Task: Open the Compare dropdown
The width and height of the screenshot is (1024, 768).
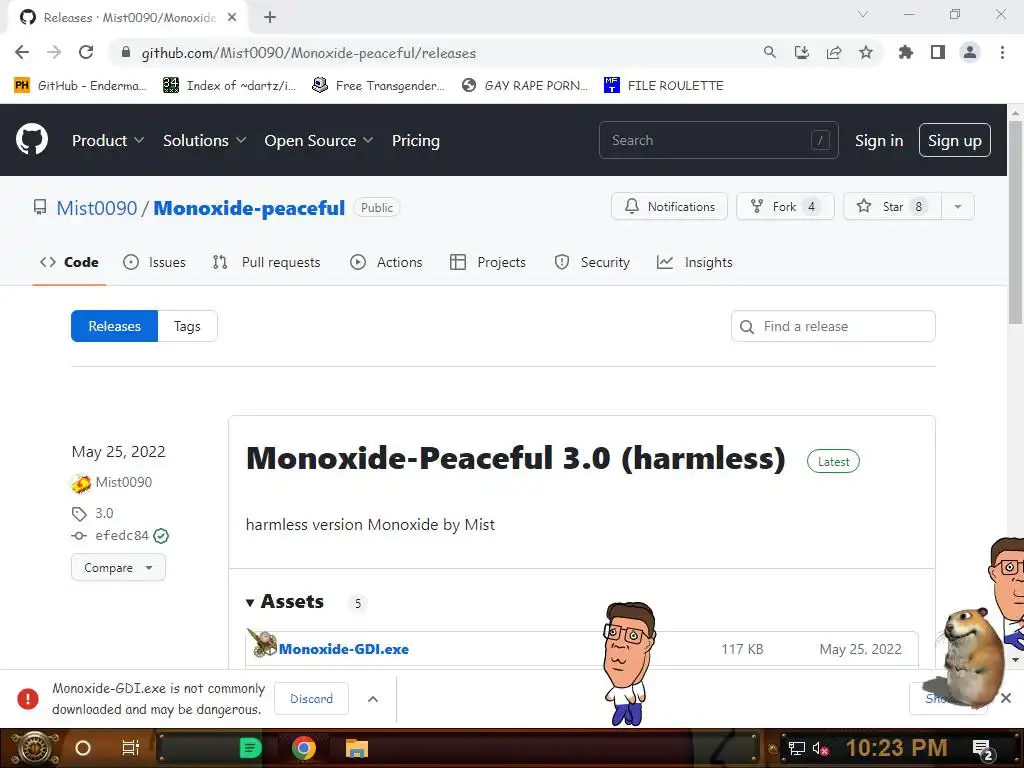Action: click(x=118, y=568)
